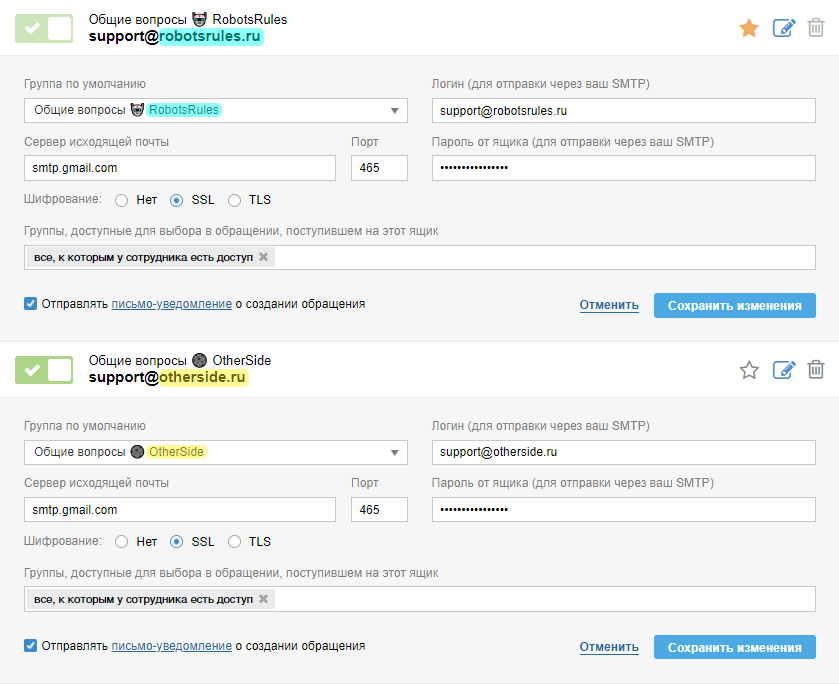
Task: Click the gold star on RobotsRules mailbox
Action: pos(749,28)
